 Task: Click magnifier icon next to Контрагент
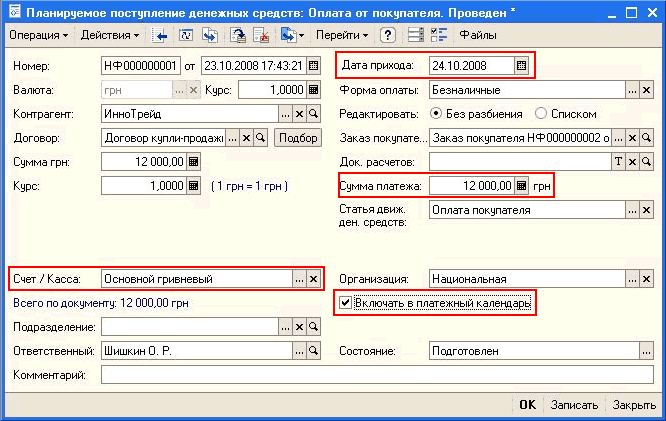(x=315, y=113)
